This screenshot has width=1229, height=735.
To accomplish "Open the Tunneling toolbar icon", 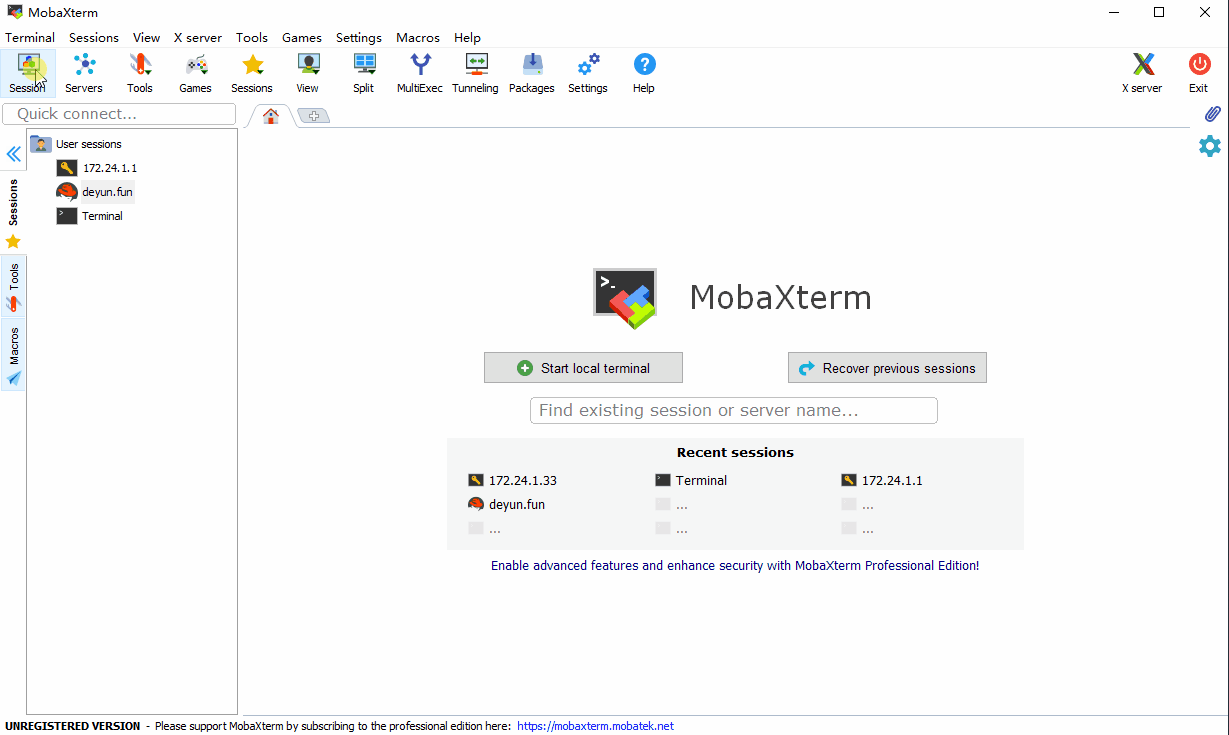I will coord(476,73).
